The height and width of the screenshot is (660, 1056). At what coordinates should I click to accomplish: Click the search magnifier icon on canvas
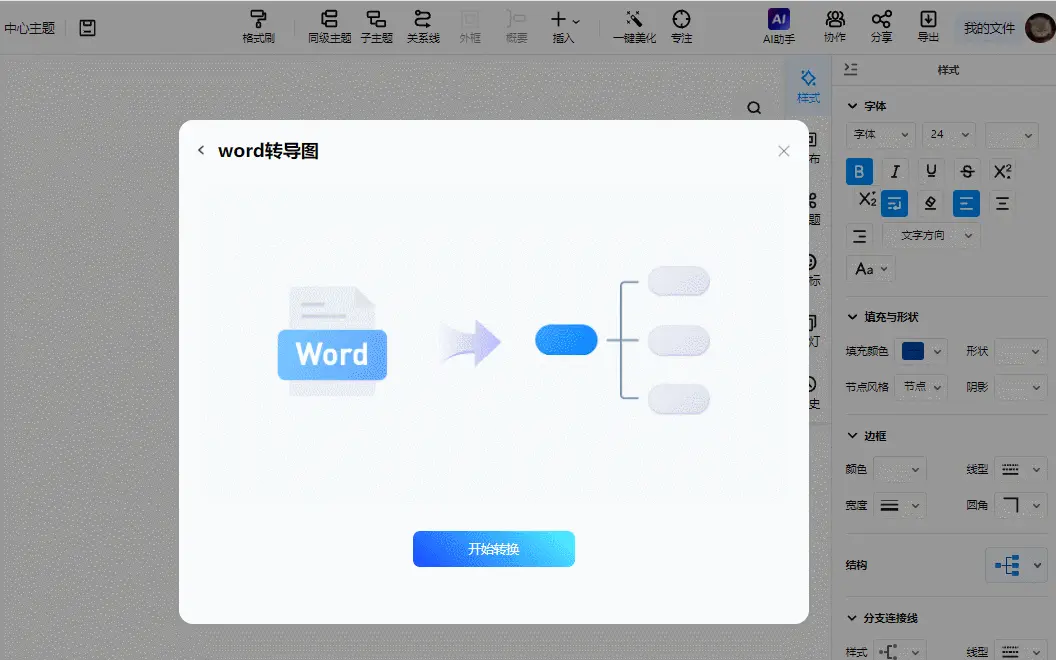tap(754, 108)
